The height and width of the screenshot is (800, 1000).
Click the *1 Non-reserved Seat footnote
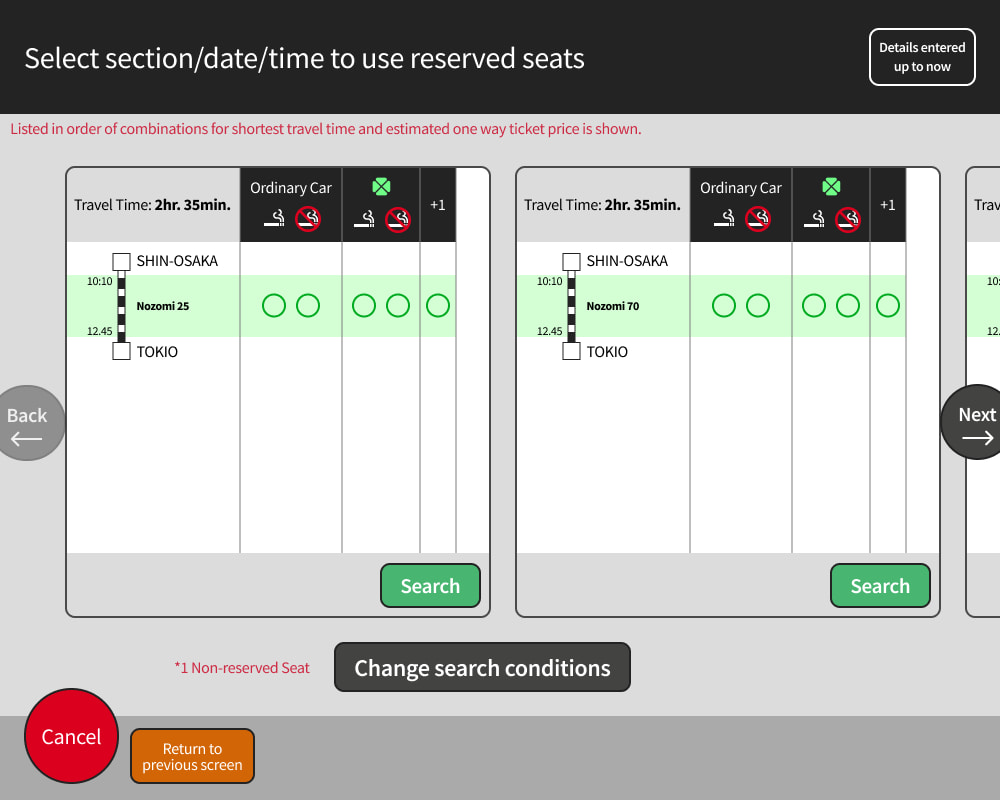point(242,668)
